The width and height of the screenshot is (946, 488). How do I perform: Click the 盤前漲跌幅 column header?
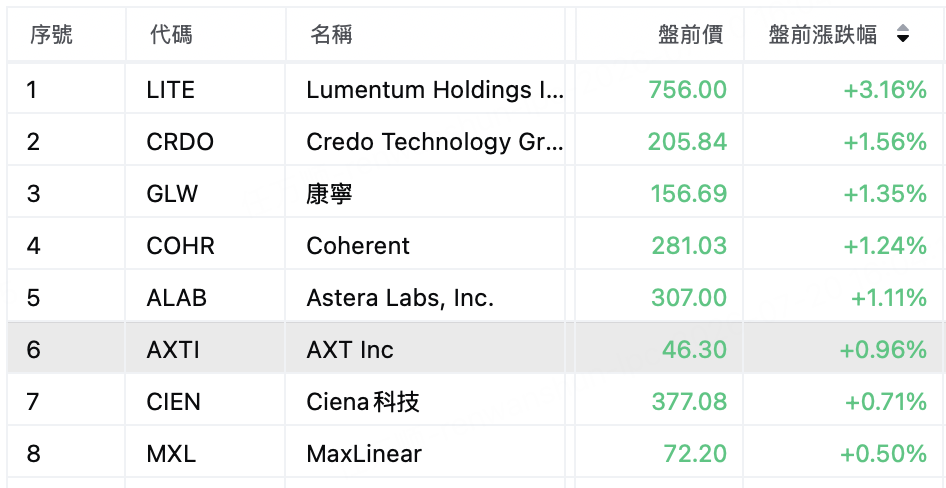[822, 35]
